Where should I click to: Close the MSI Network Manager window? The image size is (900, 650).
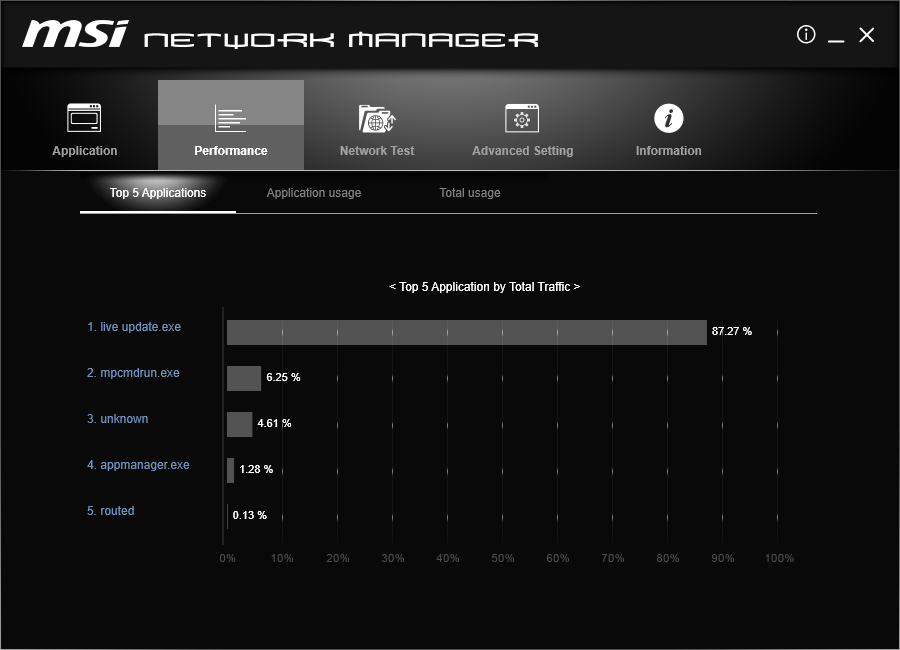[x=867, y=35]
